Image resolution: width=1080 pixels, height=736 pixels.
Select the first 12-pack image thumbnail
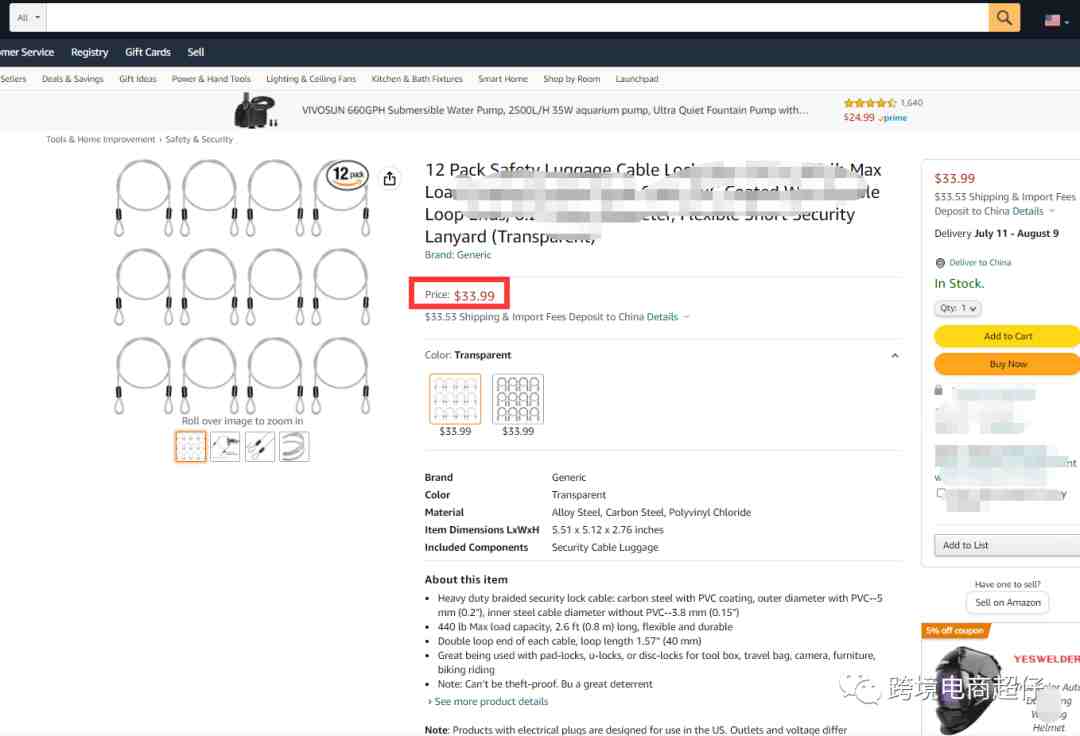click(x=191, y=447)
